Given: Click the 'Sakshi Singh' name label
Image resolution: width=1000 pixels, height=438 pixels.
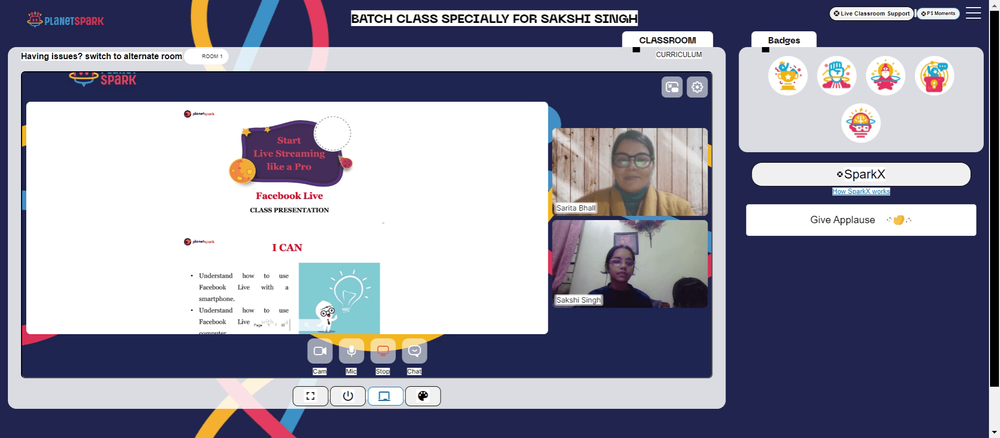Looking at the screenshot, I should (x=578, y=300).
